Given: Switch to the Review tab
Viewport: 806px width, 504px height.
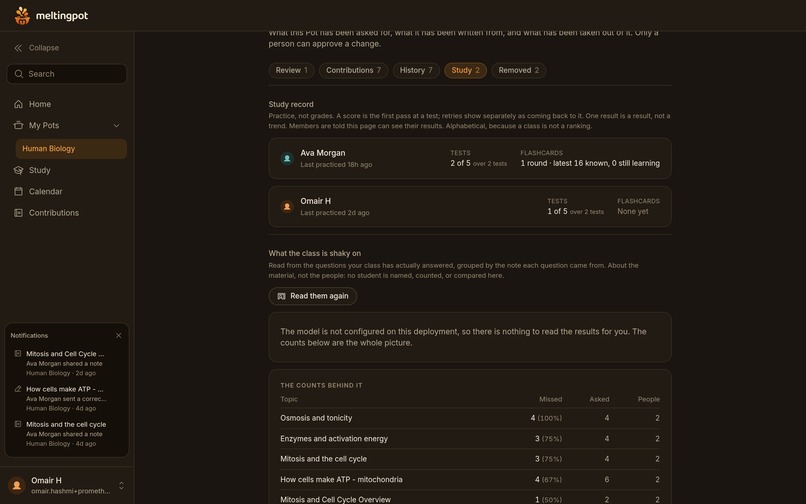Looking at the screenshot, I should [x=291, y=70].
